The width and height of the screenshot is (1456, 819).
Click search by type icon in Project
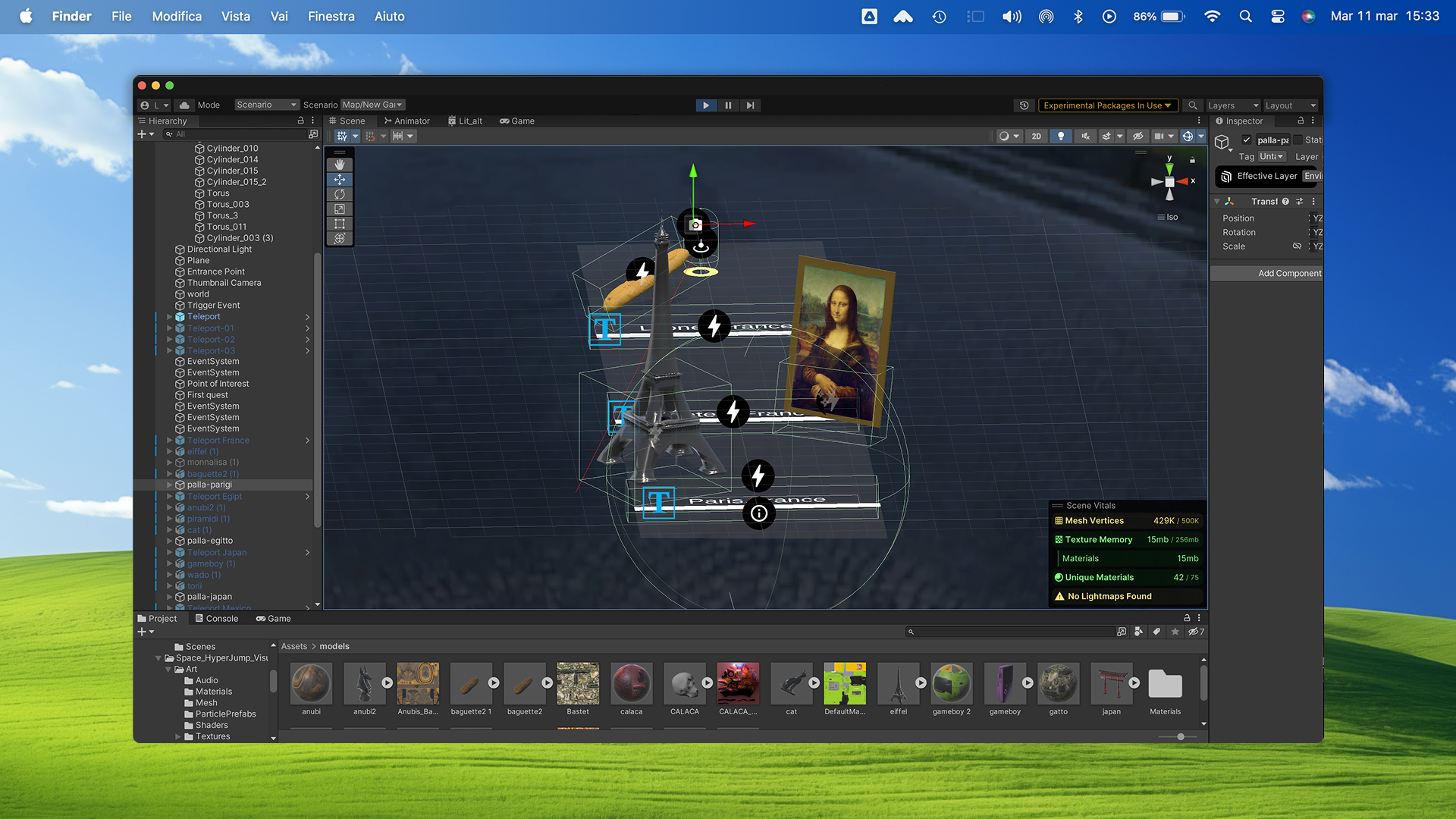coord(1138,632)
